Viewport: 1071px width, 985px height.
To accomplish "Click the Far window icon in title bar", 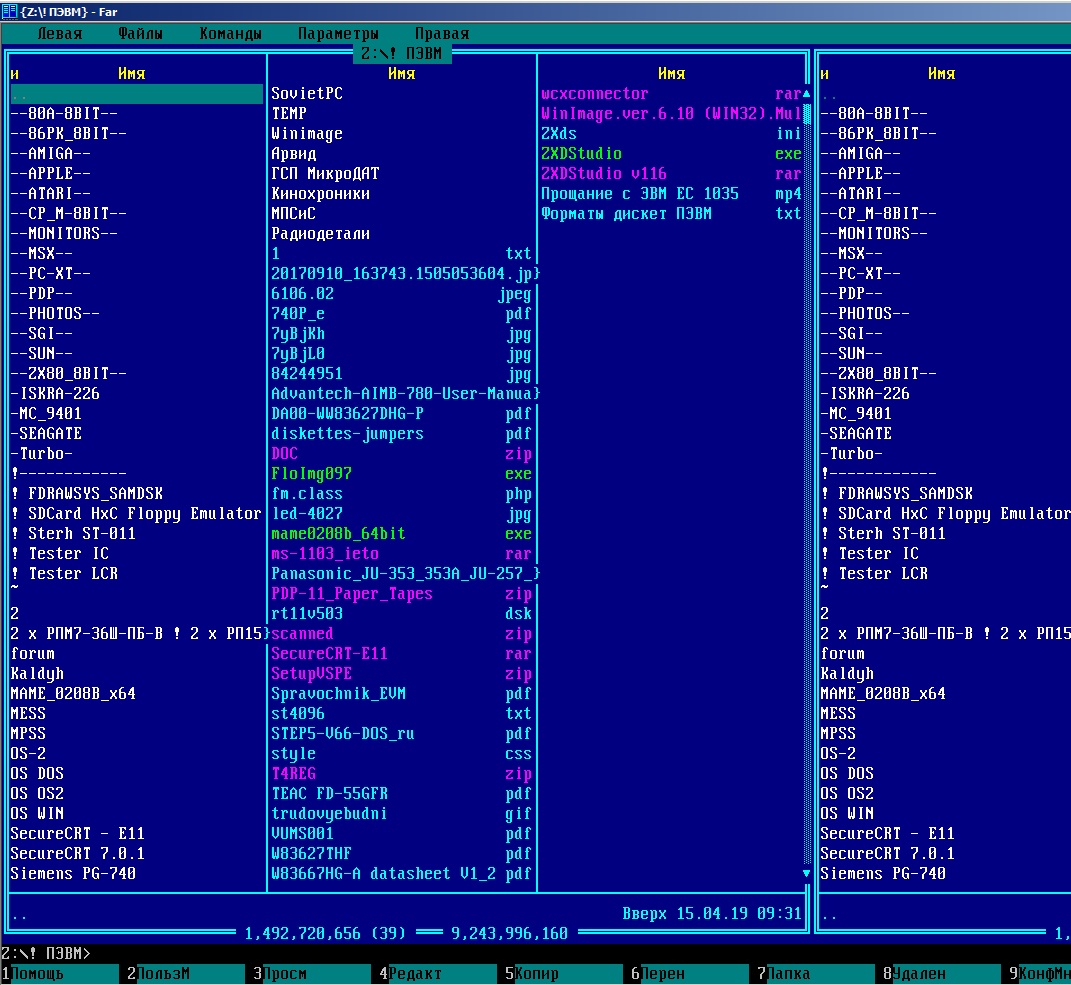I will pos(9,11).
